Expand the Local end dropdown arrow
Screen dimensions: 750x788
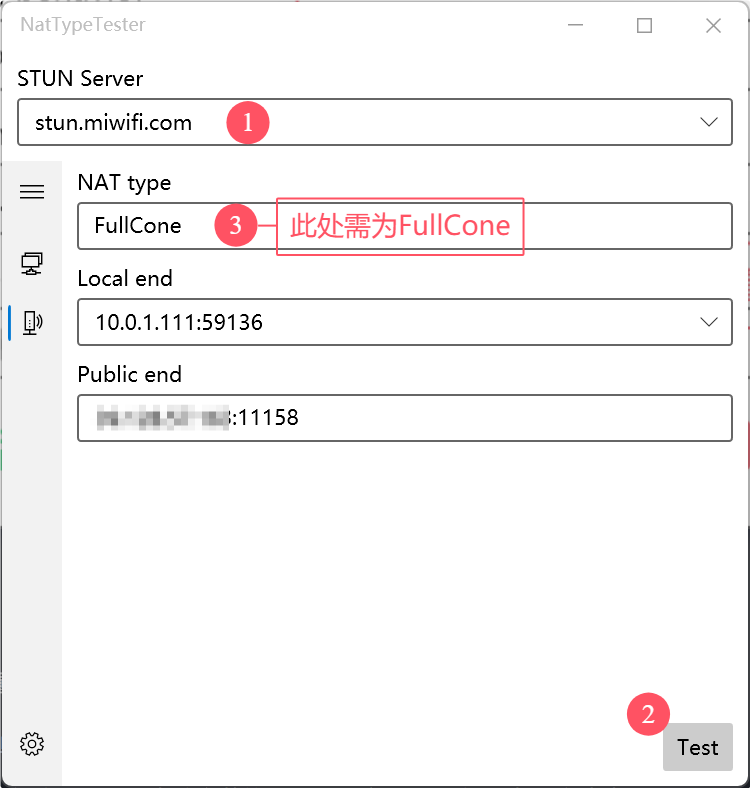[709, 322]
